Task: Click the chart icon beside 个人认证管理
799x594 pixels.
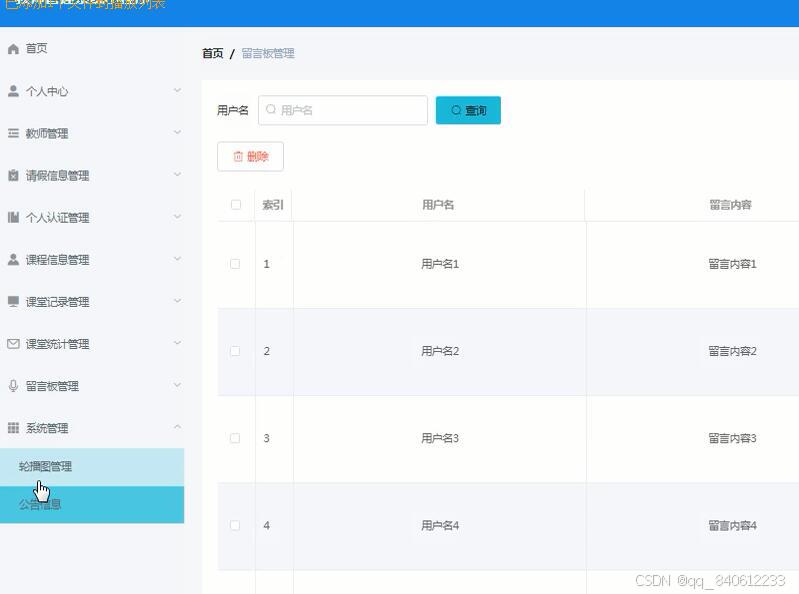Action: click(x=13, y=218)
